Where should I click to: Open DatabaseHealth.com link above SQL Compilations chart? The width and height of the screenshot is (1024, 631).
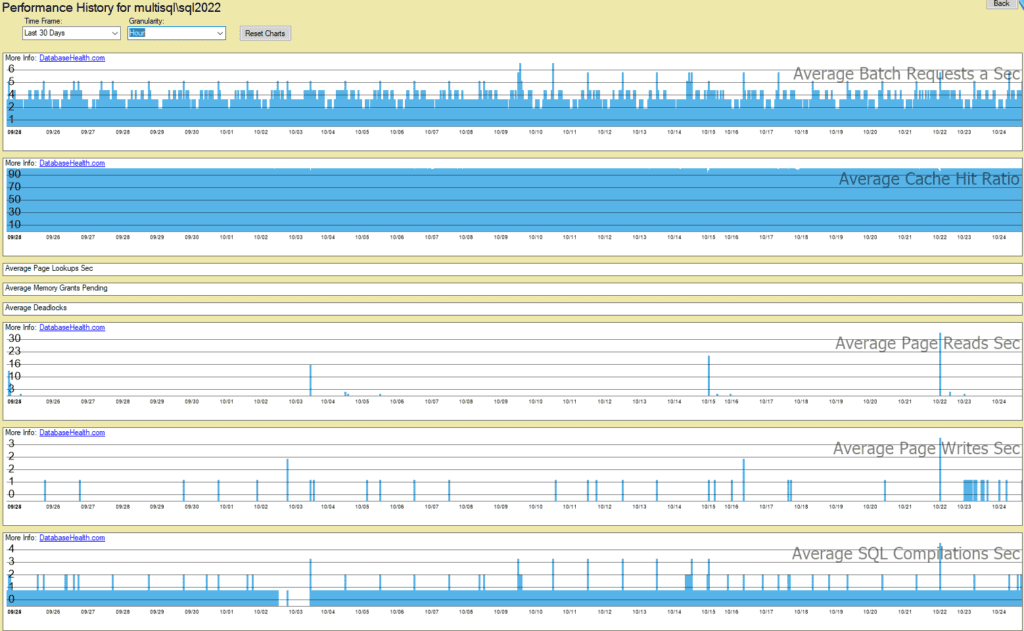point(72,538)
